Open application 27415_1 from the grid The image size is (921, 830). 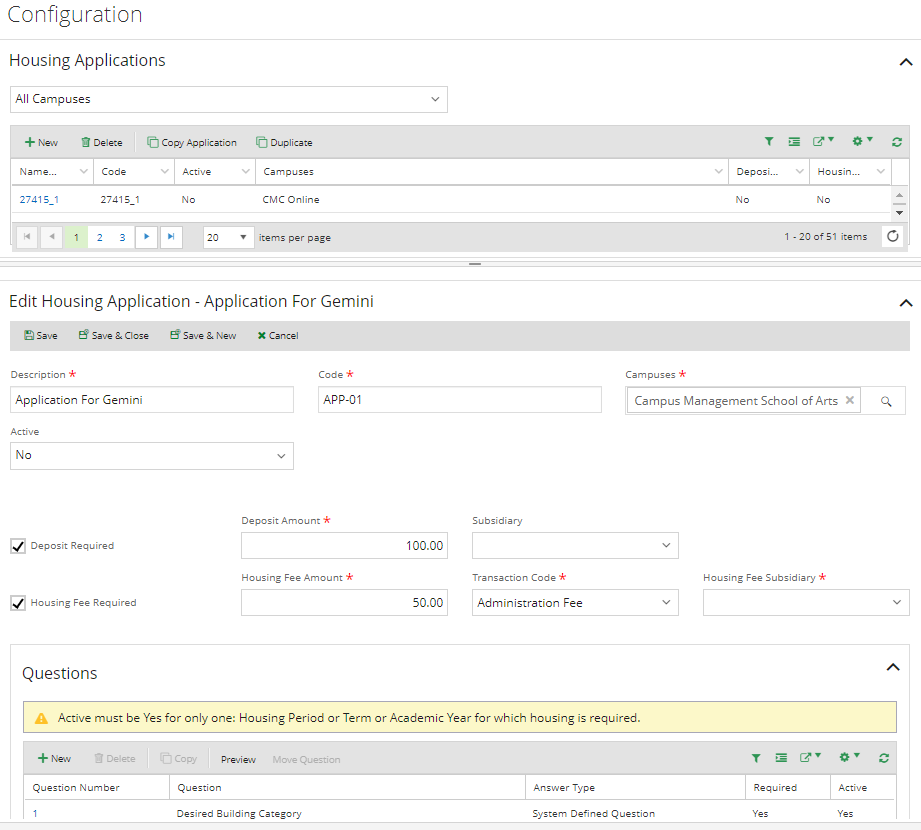click(x=37, y=199)
